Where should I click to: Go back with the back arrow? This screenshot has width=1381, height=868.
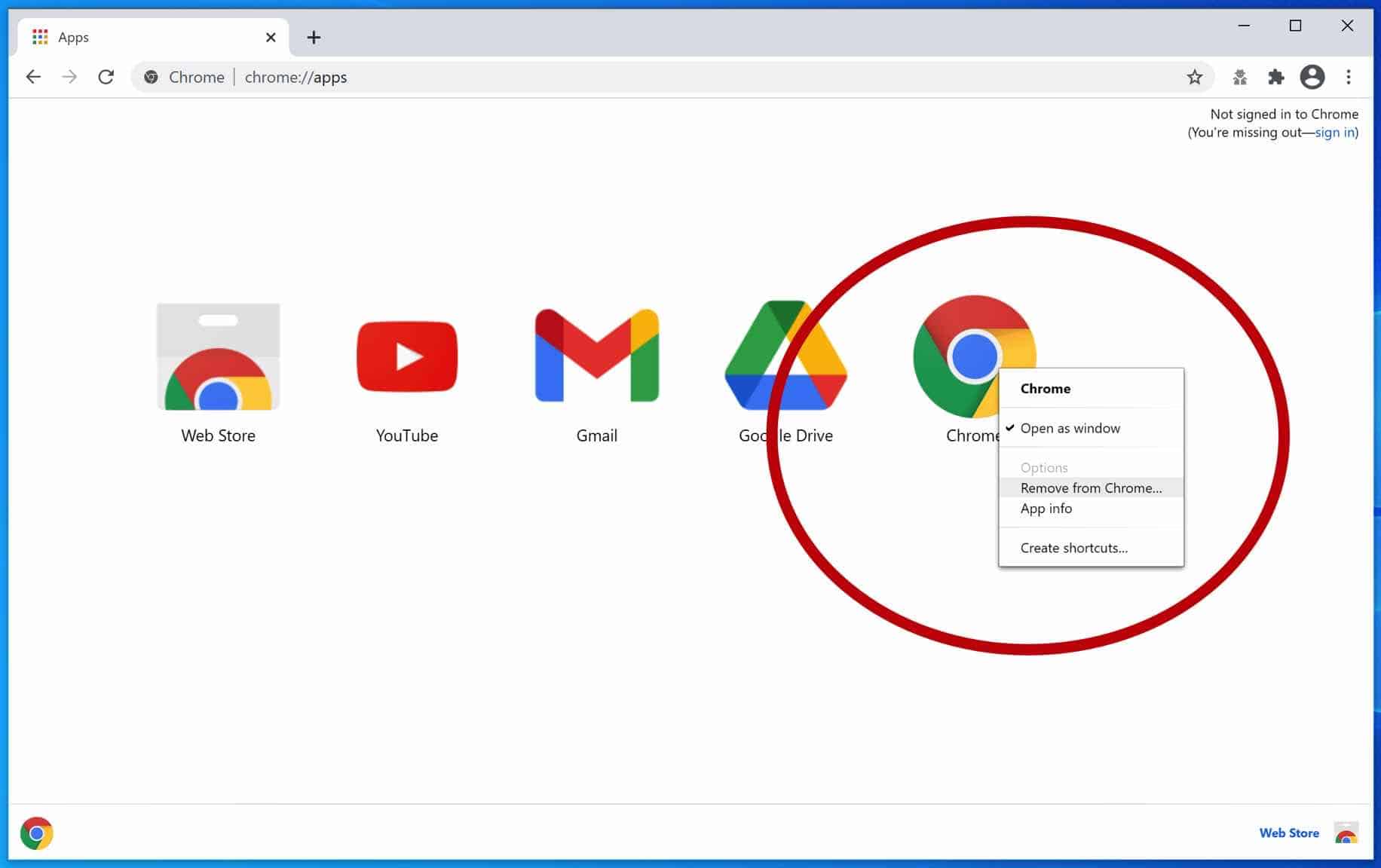click(33, 77)
